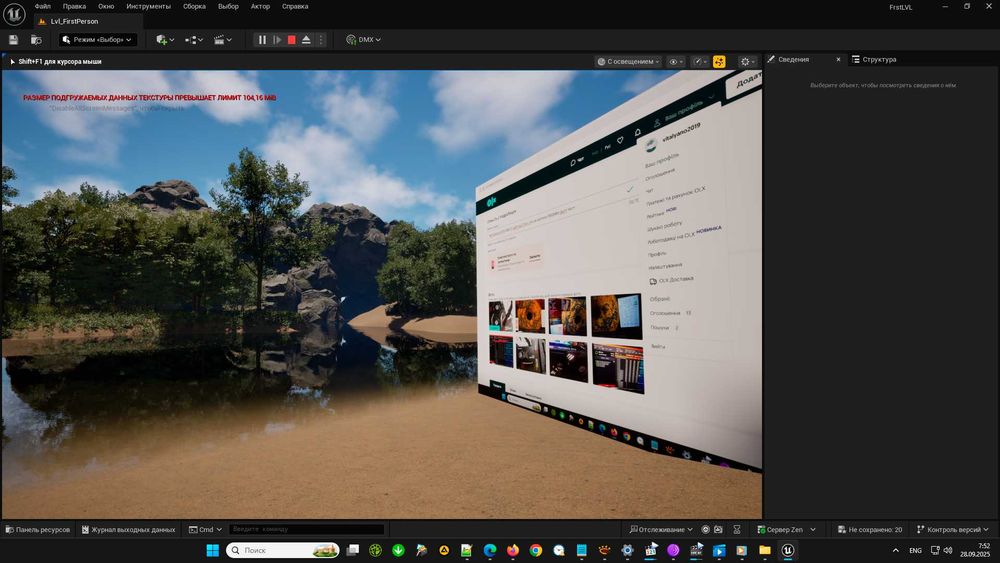Open the viewport Show eye dropdown
1000x563 pixels.
[675, 62]
